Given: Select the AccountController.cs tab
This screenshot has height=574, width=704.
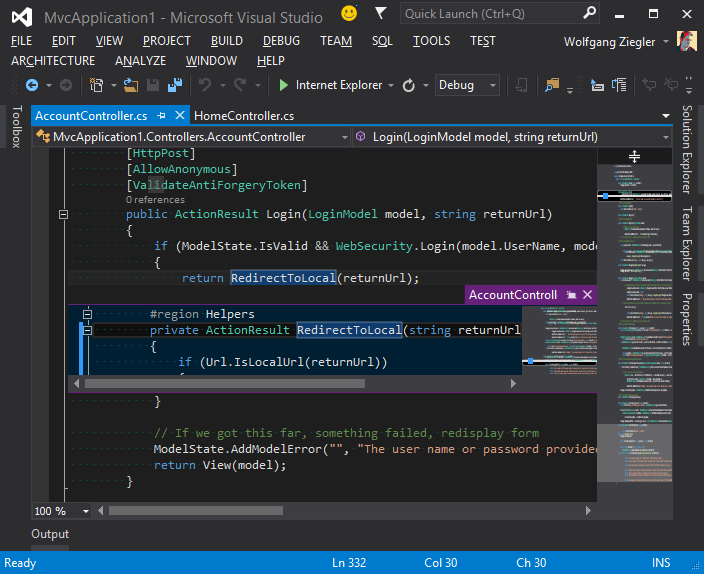Looking at the screenshot, I should point(91,116).
